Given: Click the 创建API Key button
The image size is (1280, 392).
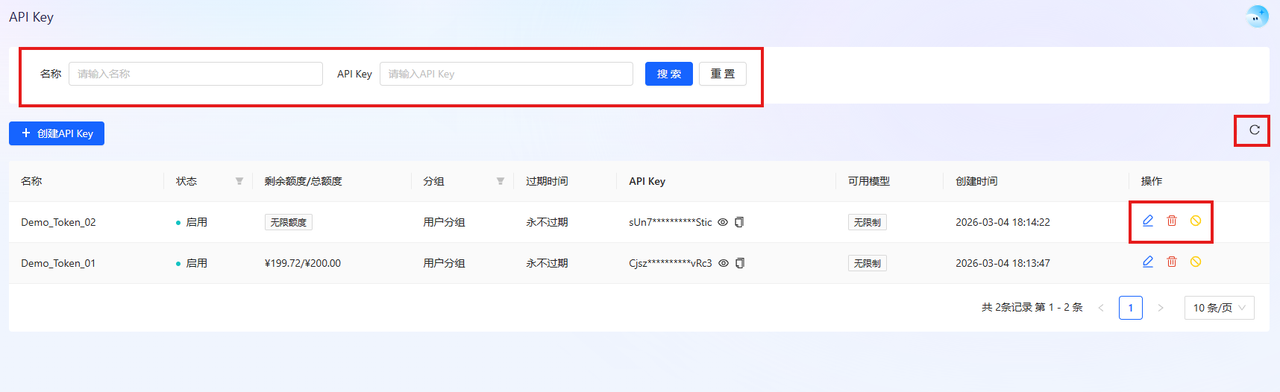Looking at the screenshot, I should point(57,133).
